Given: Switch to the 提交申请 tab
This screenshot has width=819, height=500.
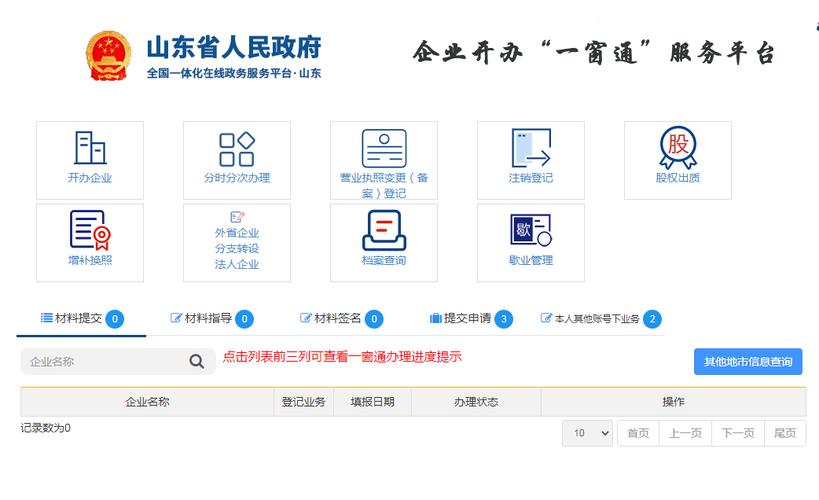Looking at the screenshot, I should click(x=470, y=319).
